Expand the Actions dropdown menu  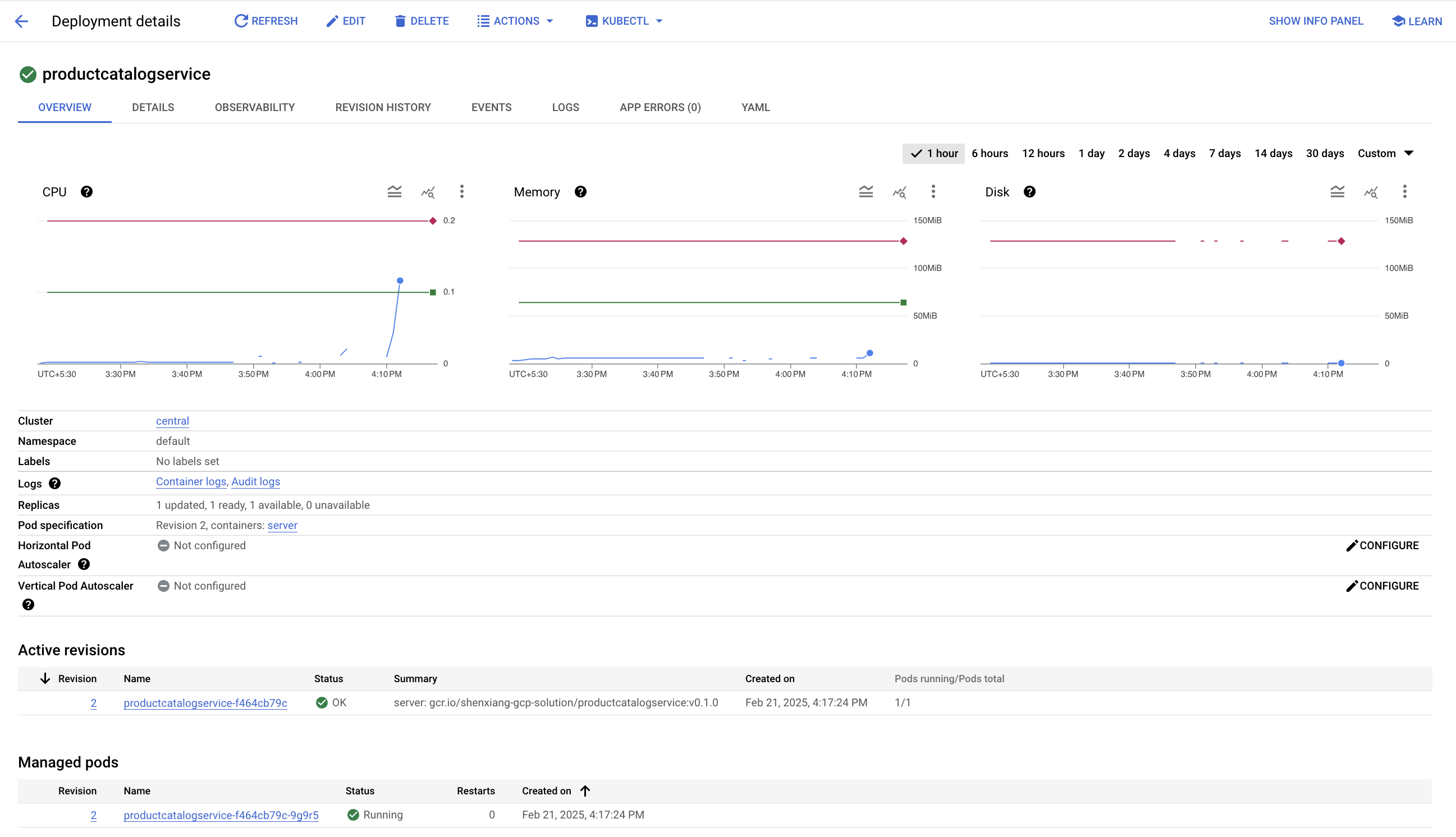[515, 21]
